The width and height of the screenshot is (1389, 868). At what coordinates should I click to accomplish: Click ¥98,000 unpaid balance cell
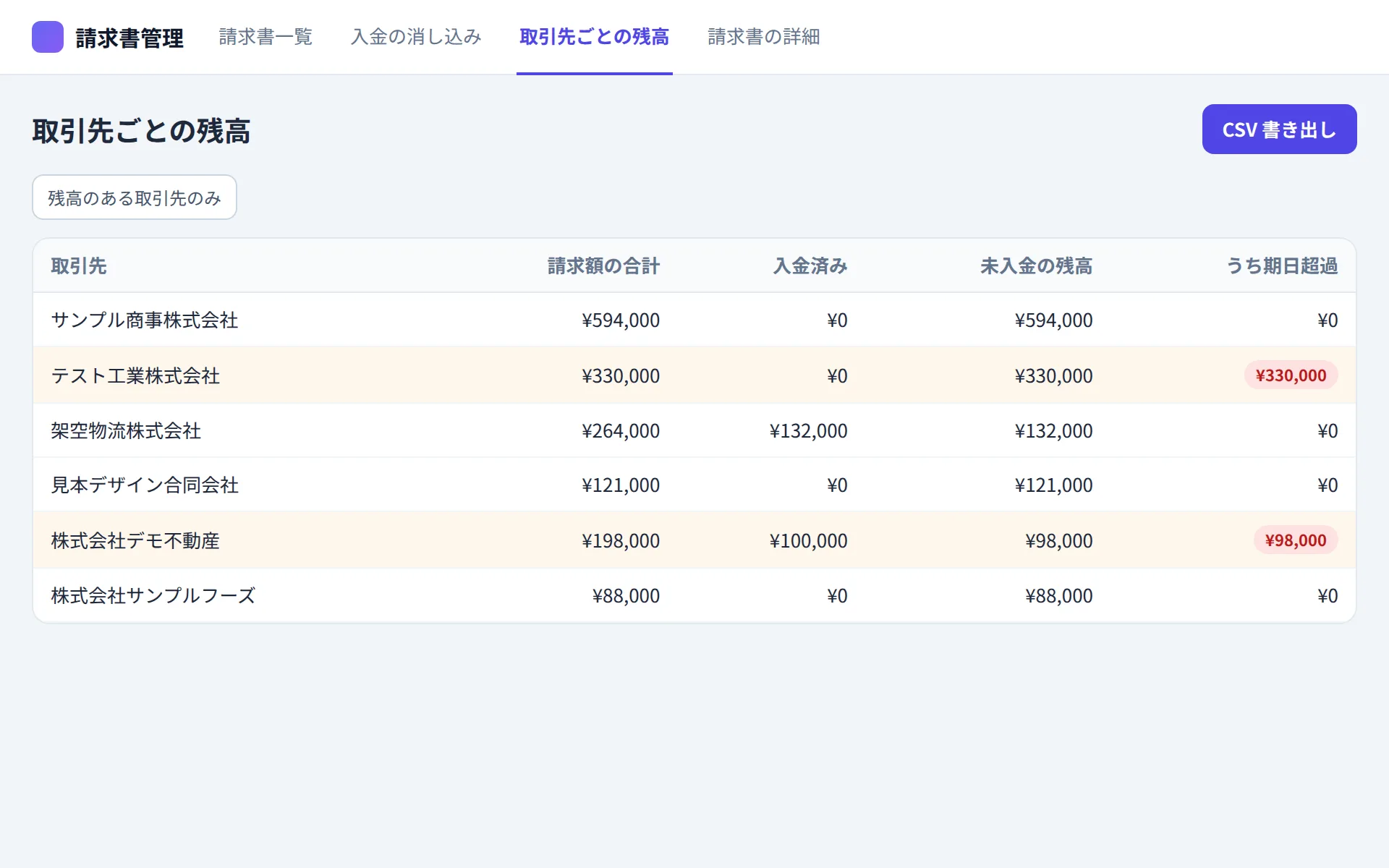(1058, 540)
